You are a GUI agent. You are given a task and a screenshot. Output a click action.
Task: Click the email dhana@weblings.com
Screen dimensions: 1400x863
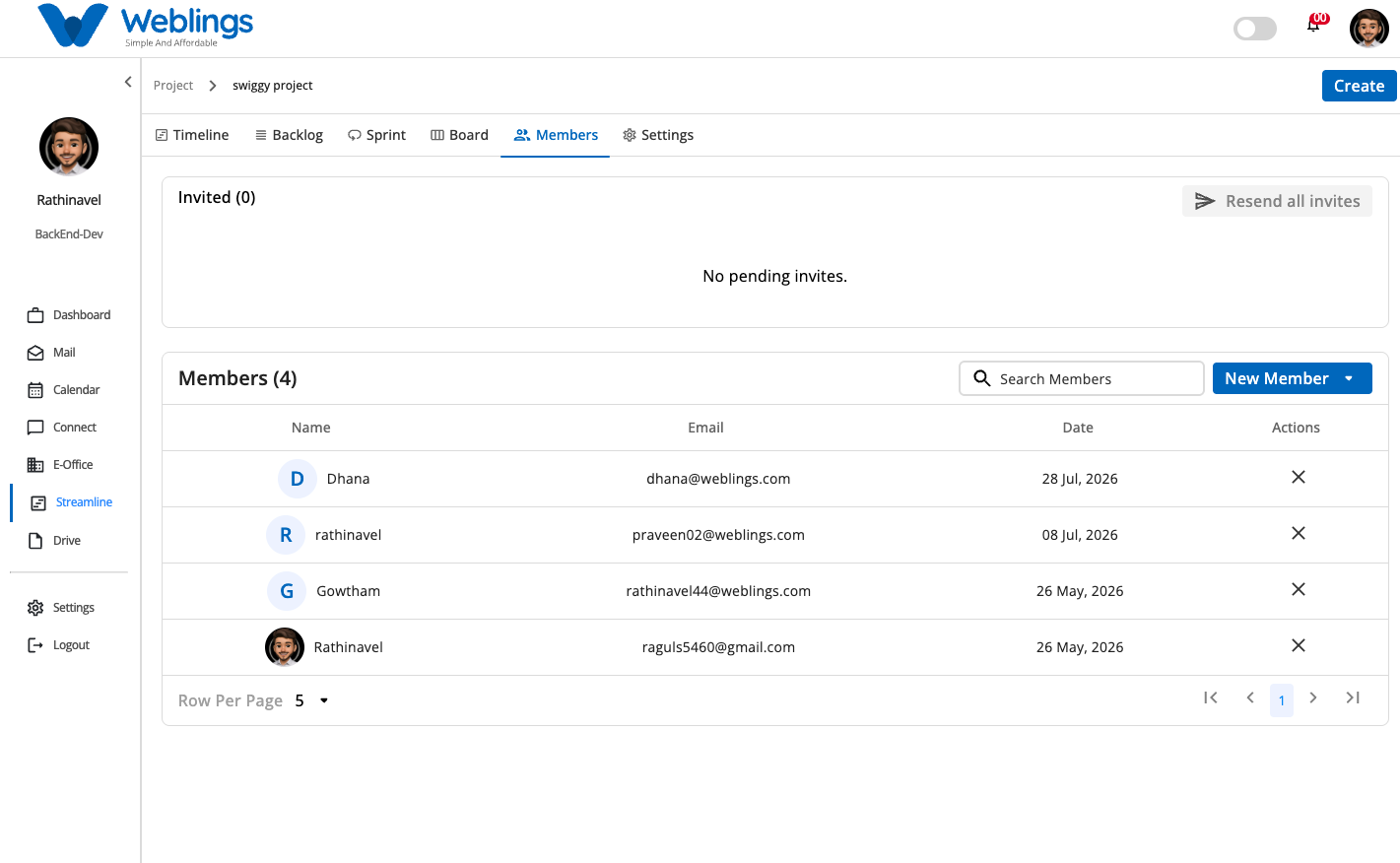[x=718, y=479]
